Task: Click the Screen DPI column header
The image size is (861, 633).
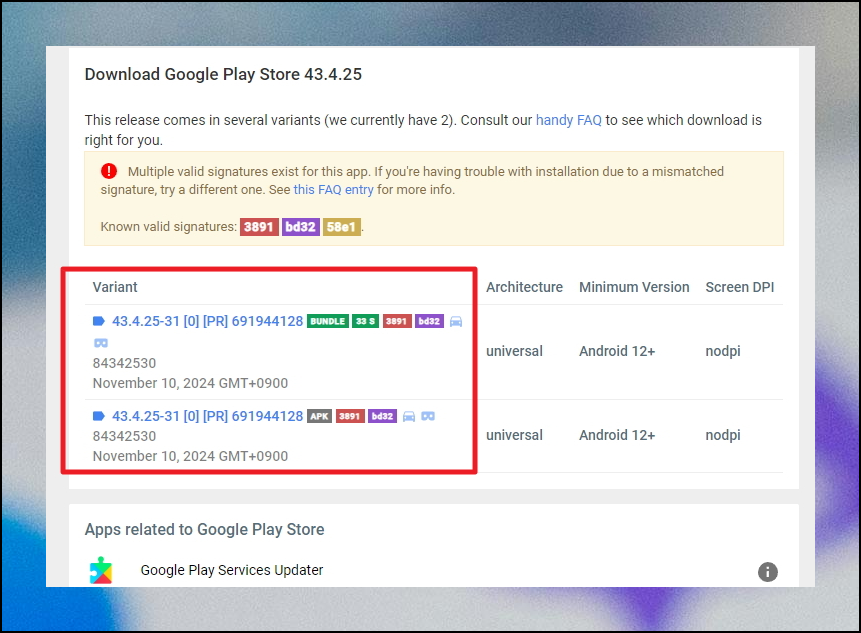Action: 740,287
